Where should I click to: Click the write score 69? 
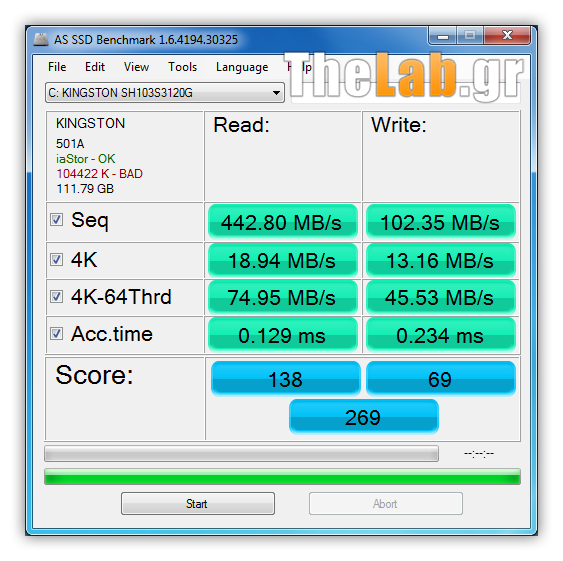tap(441, 379)
